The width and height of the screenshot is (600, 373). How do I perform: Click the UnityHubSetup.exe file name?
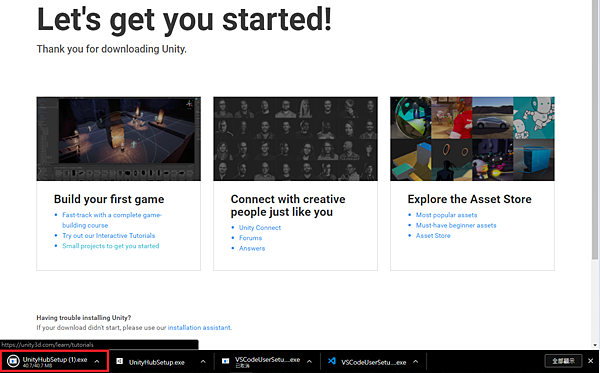(157, 362)
